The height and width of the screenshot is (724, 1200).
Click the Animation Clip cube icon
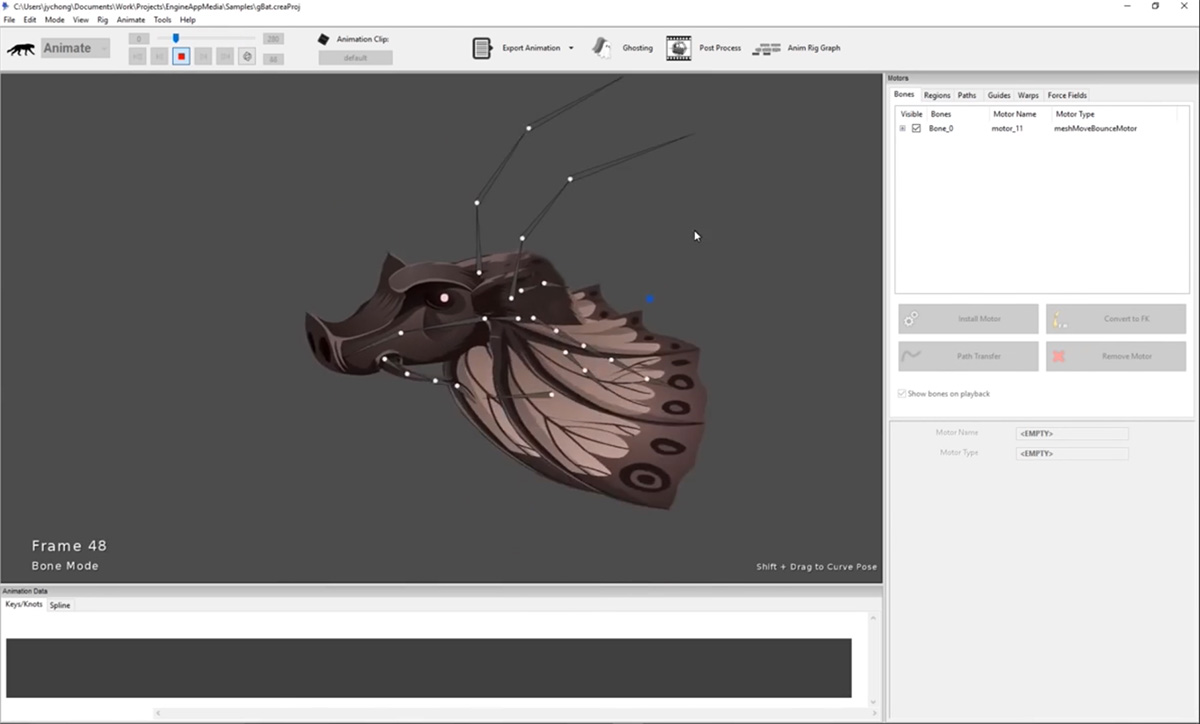pyautogui.click(x=323, y=39)
